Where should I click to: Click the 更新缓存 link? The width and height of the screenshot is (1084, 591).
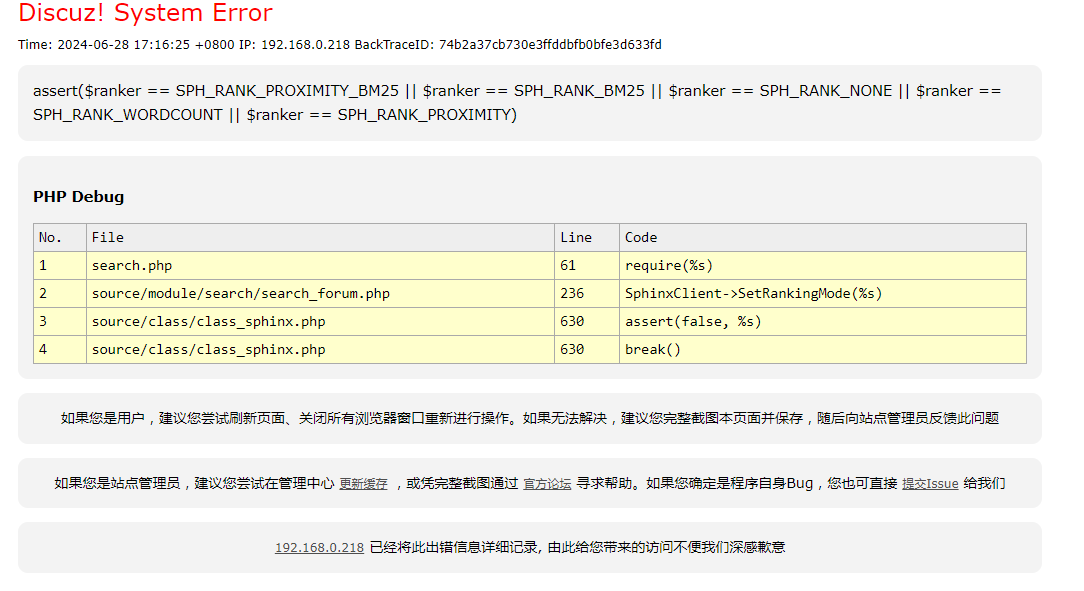pyautogui.click(x=363, y=484)
